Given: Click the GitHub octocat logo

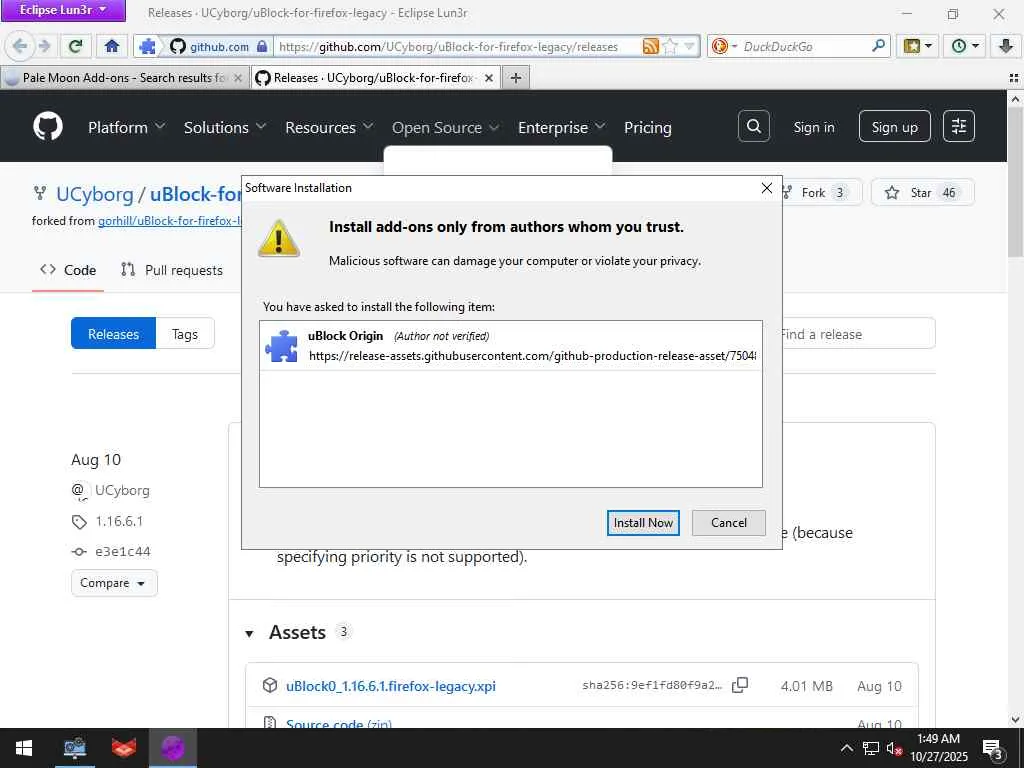Looking at the screenshot, I should 48,127.
